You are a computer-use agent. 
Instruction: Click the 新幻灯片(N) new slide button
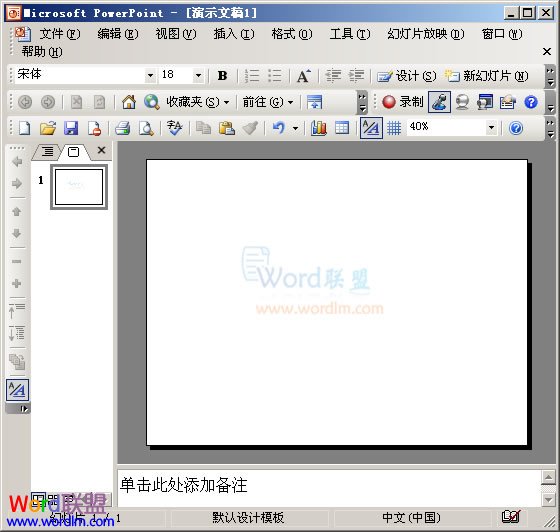point(486,76)
